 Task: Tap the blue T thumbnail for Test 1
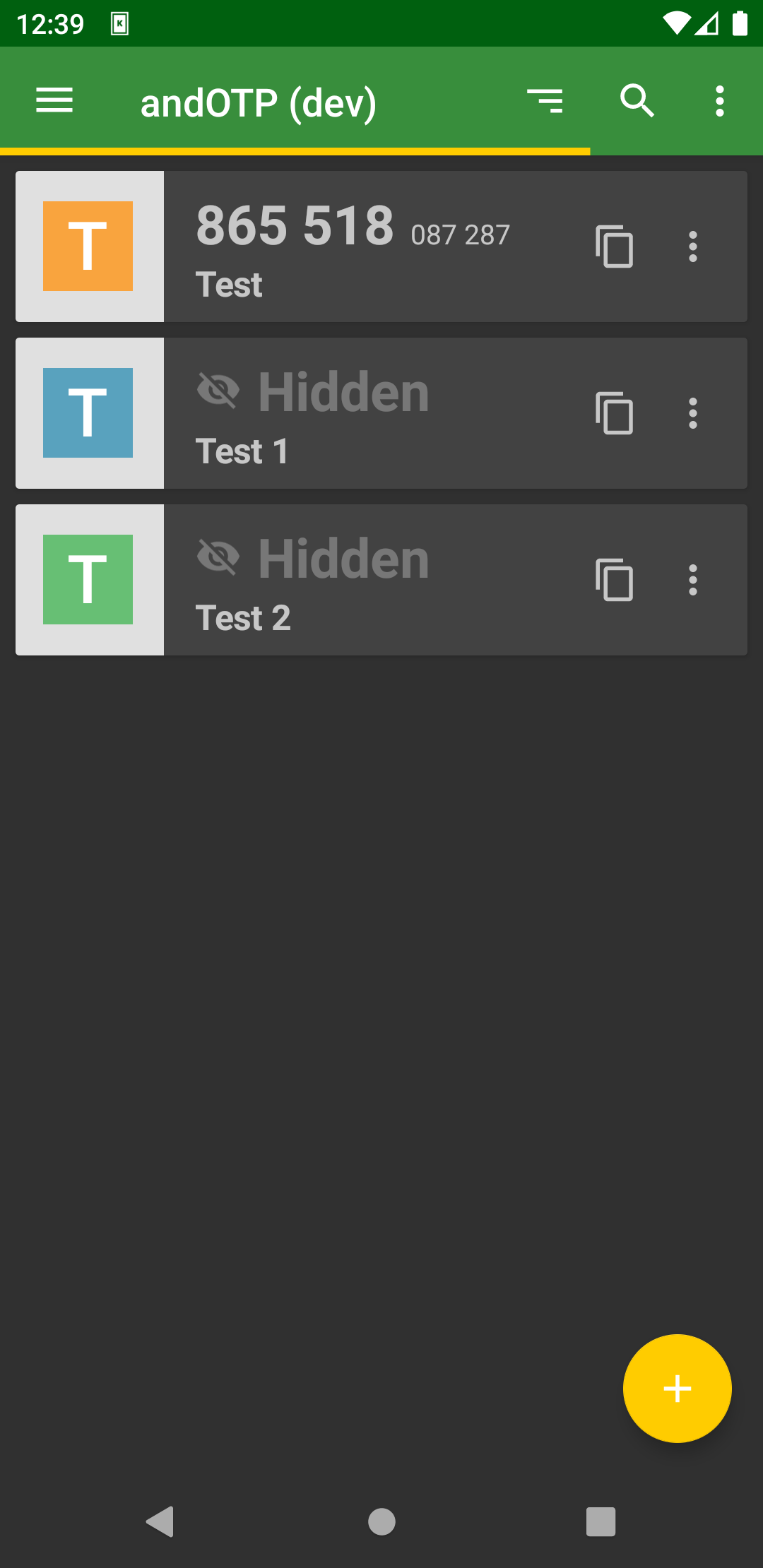click(88, 414)
